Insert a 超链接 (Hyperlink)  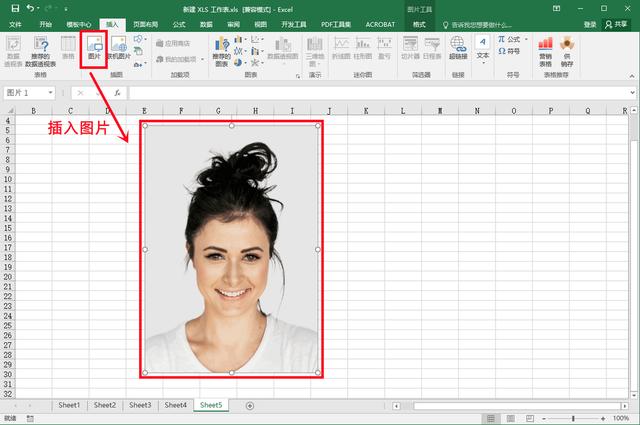(458, 48)
